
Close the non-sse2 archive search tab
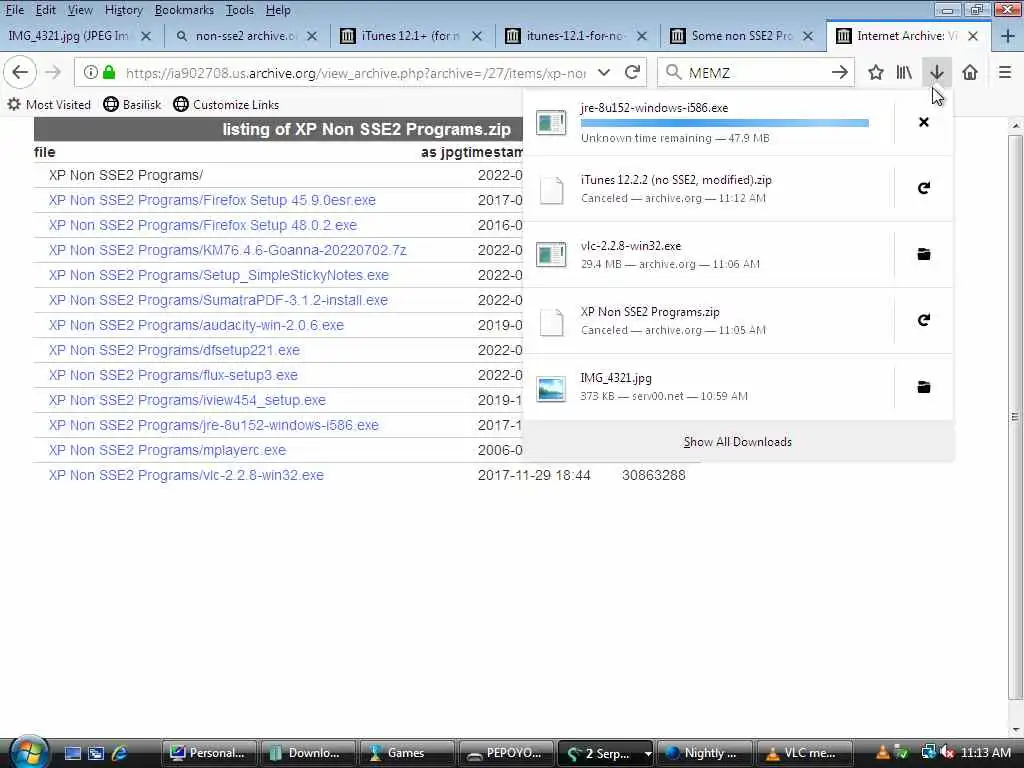tap(312, 36)
